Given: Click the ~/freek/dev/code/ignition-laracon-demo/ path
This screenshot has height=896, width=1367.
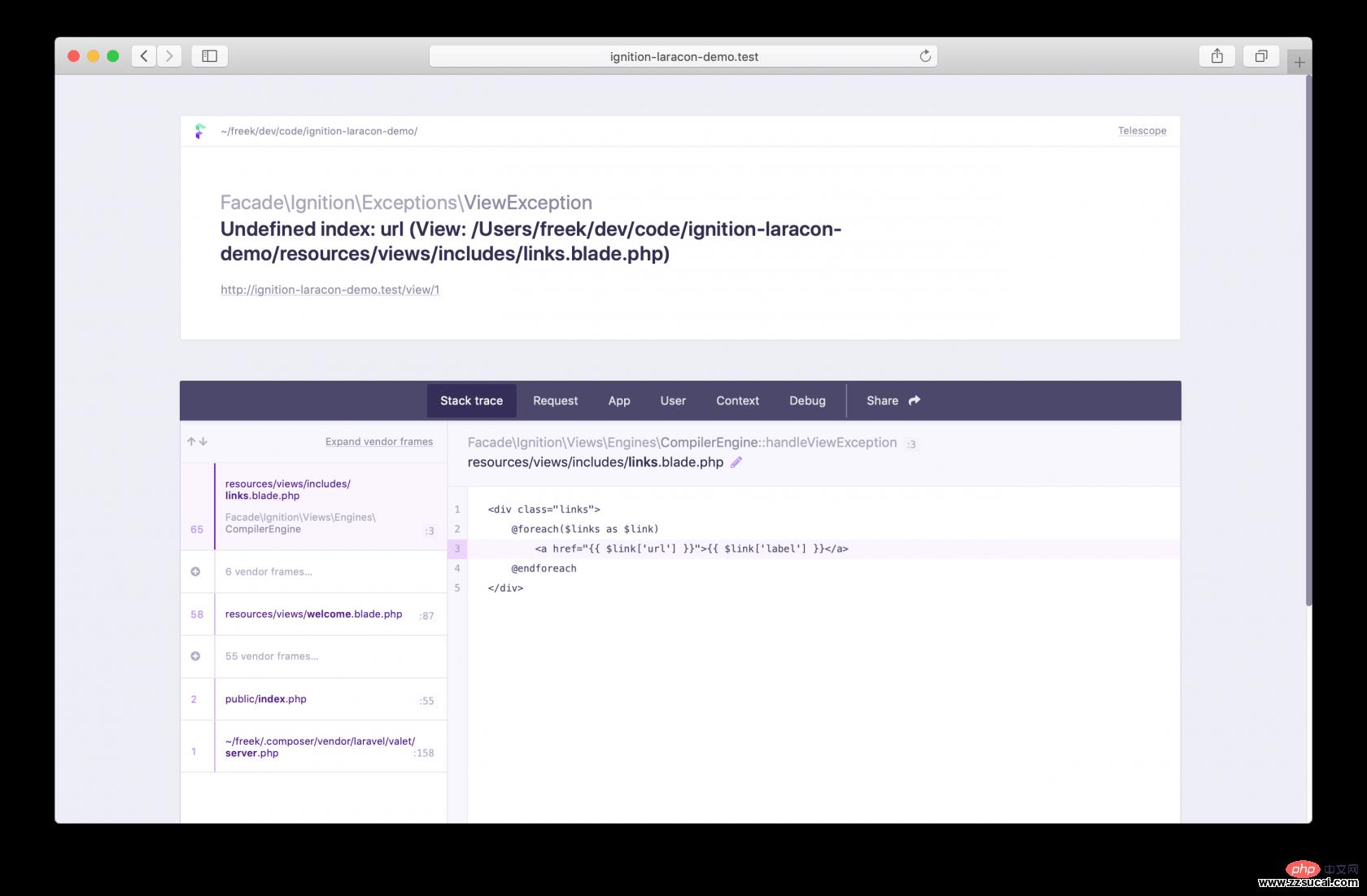Looking at the screenshot, I should pyautogui.click(x=319, y=131).
